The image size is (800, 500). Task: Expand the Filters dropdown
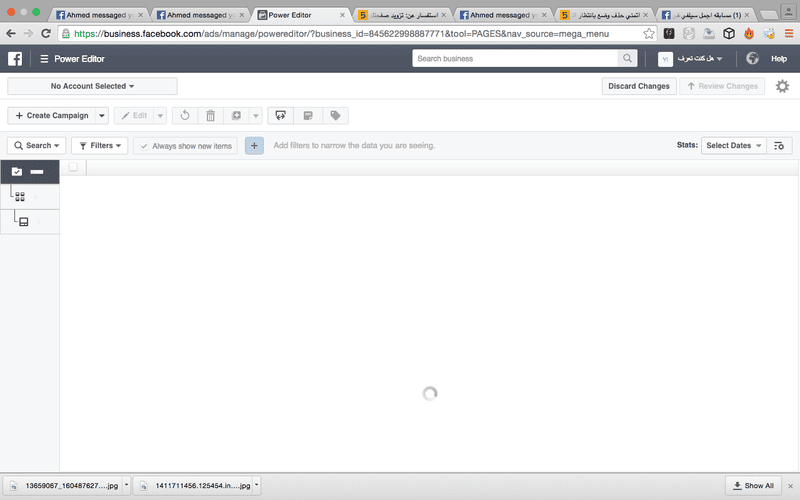(x=99, y=146)
